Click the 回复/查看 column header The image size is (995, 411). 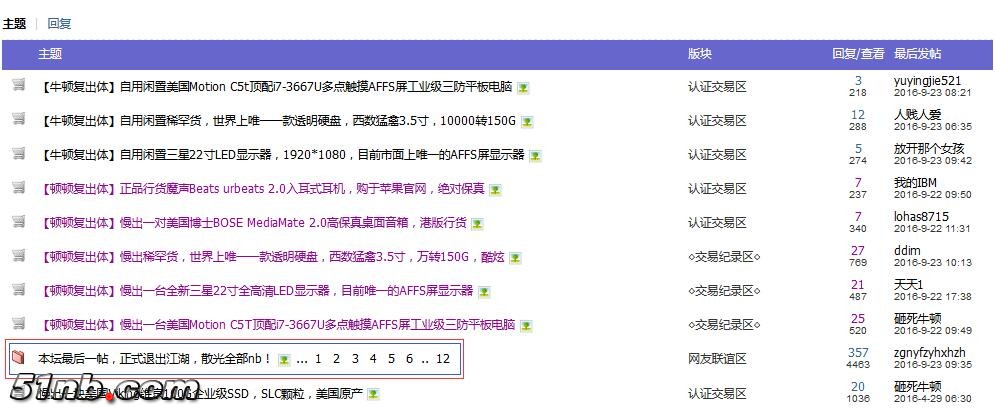858,54
